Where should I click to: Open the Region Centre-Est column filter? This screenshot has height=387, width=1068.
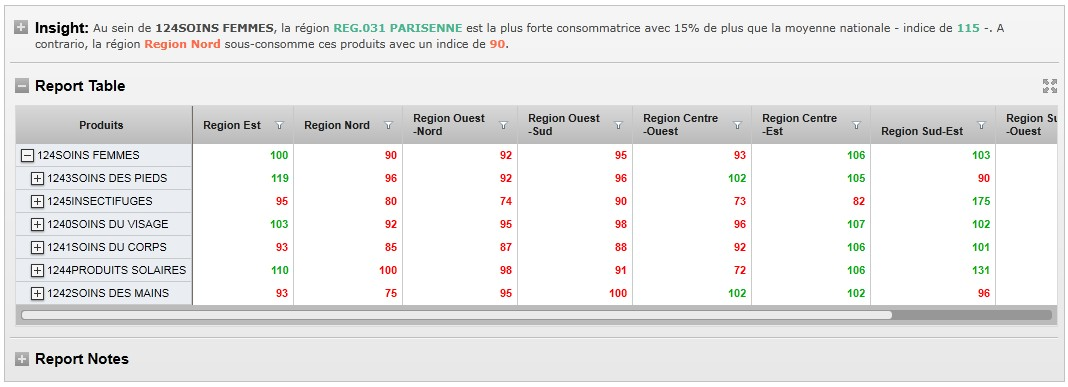point(857,125)
